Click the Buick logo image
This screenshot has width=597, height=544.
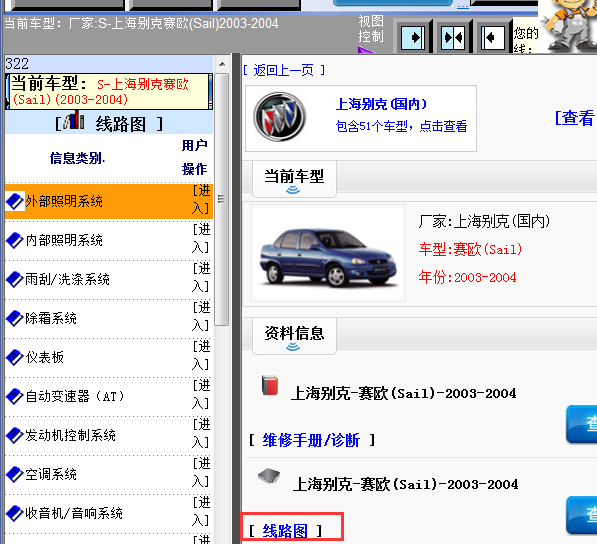[x=280, y=117]
